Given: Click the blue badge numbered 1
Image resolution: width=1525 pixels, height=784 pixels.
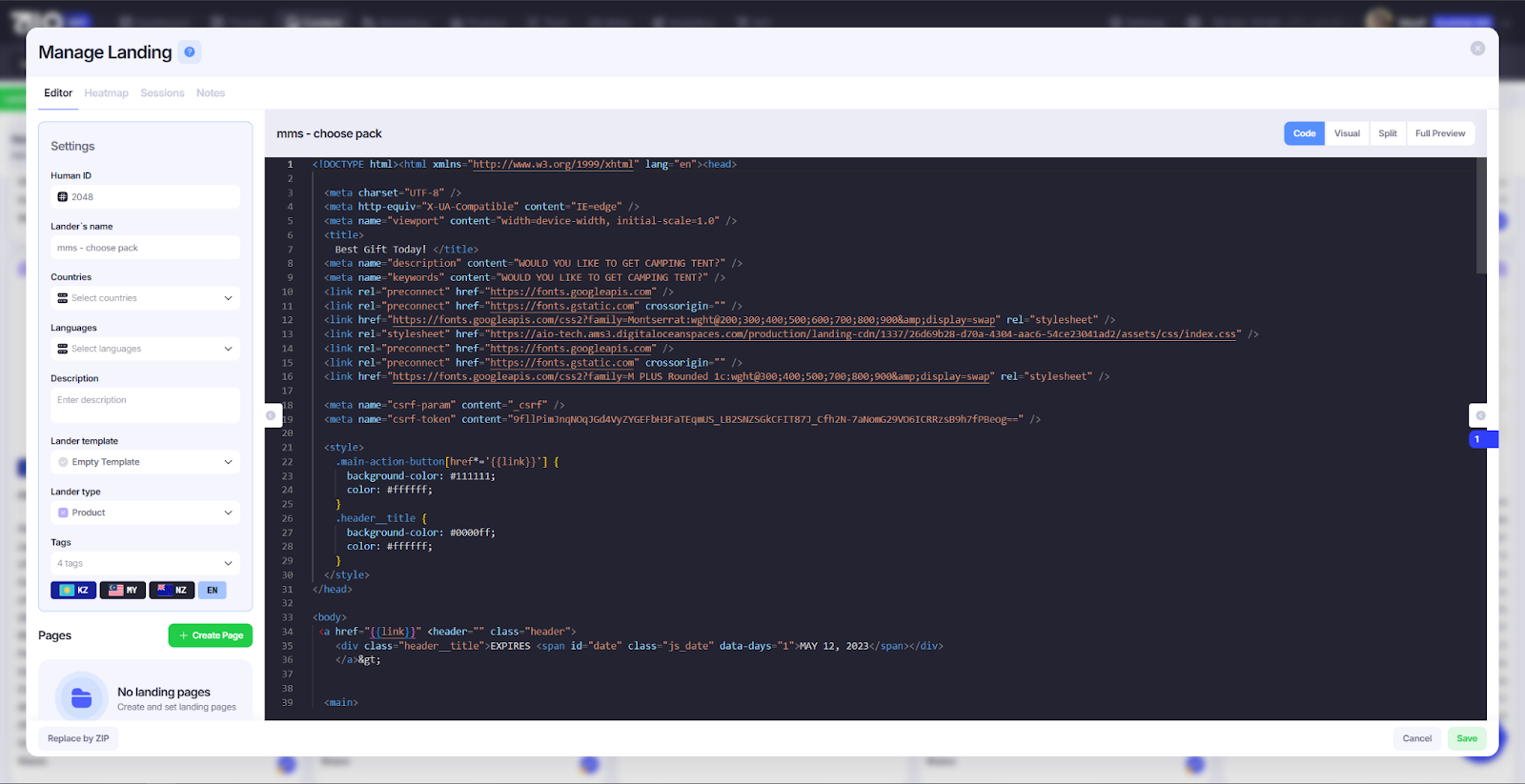Looking at the screenshot, I should 1478,439.
